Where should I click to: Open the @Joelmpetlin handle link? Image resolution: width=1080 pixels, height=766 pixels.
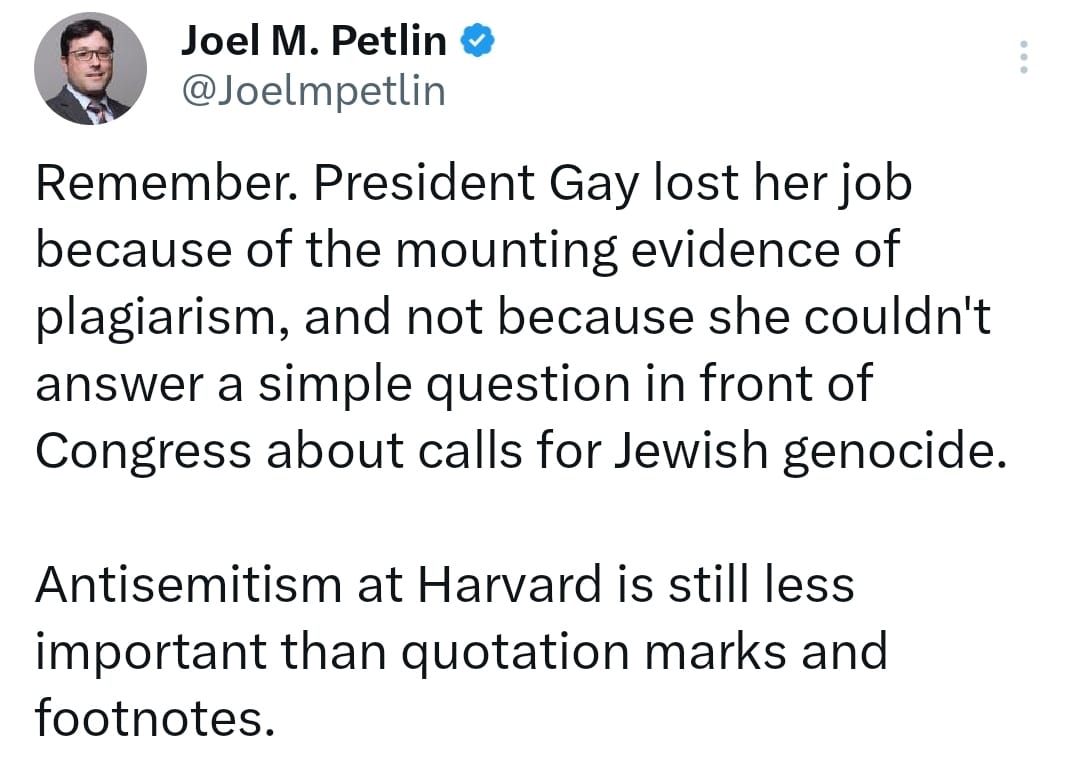[313, 91]
